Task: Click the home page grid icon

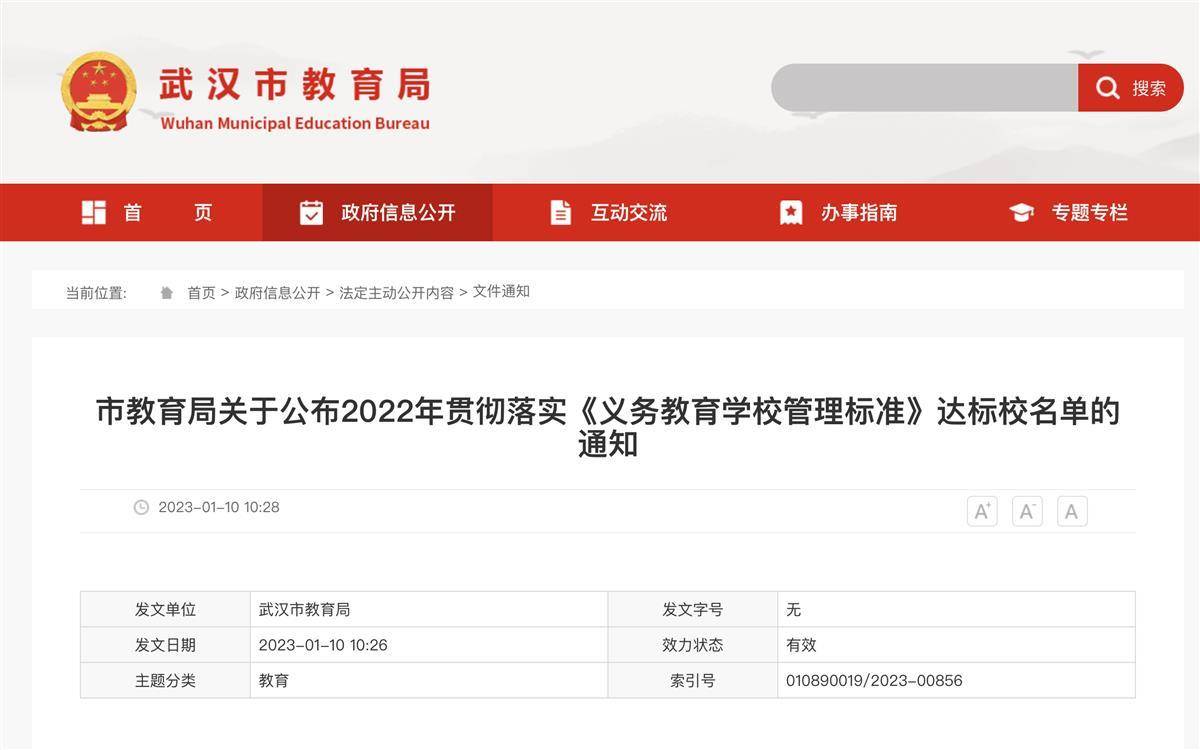Action: (x=94, y=212)
